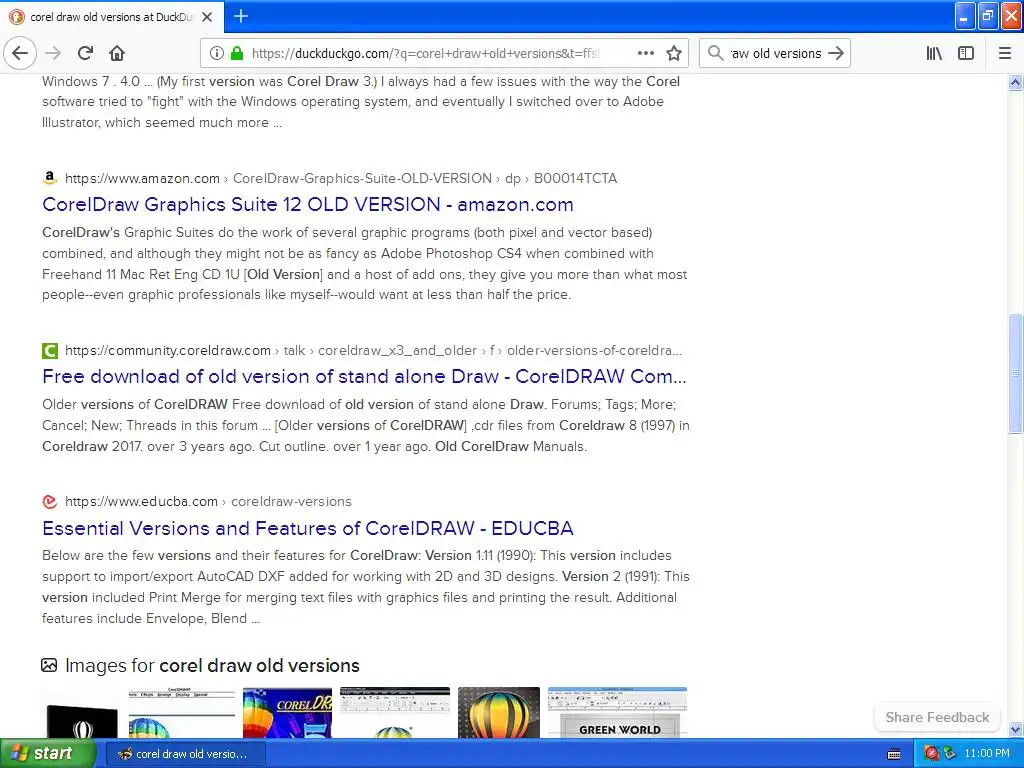Open the dark toolbar screenshot thumbnail
The height and width of the screenshot is (768, 1024).
click(x=394, y=712)
